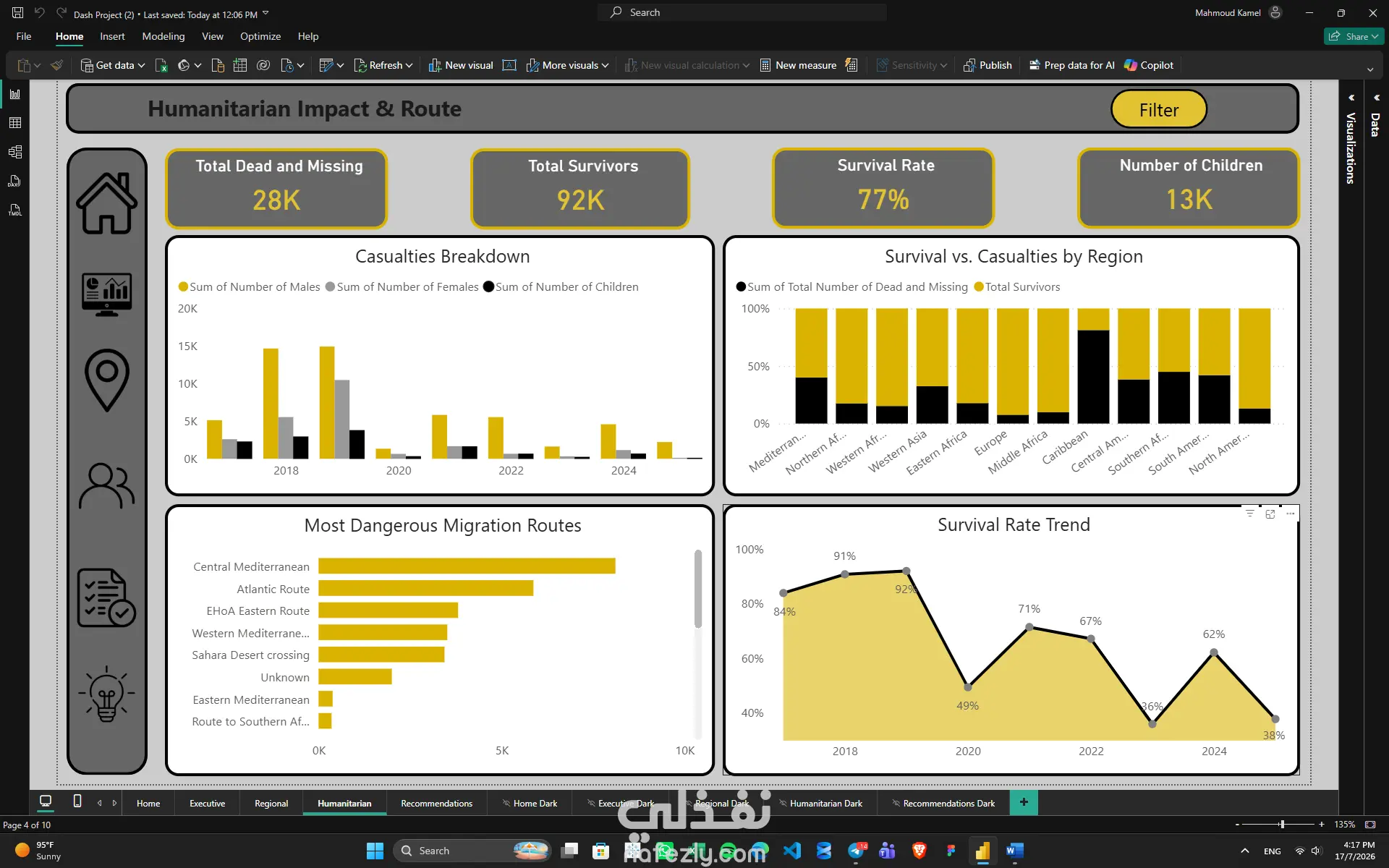Click the focus mode icon on Survival Rate Trend
This screenshot has height=868, width=1389.
tap(1270, 514)
